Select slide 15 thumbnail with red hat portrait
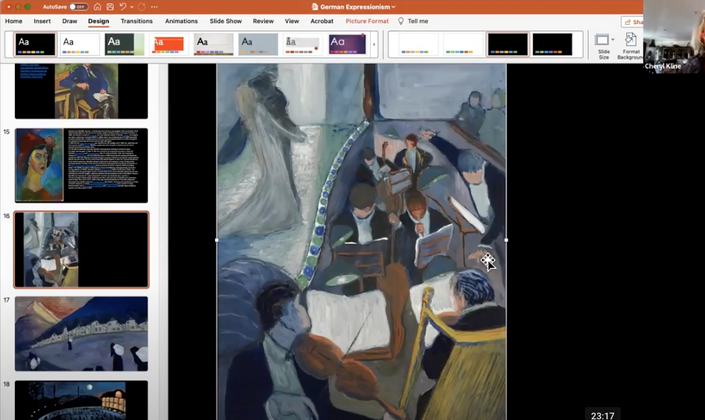 pos(81,165)
